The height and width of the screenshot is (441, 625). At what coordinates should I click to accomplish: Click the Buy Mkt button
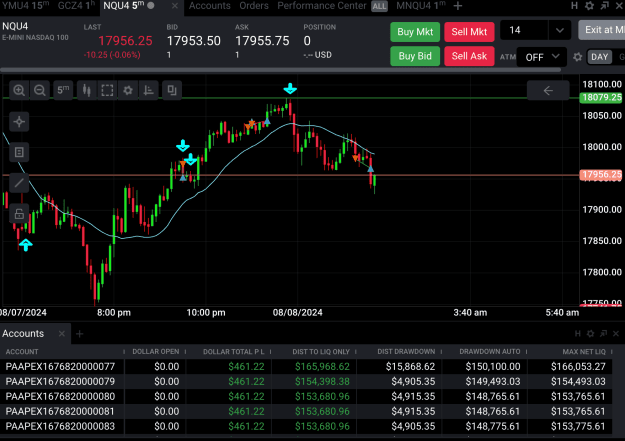pos(415,32)
